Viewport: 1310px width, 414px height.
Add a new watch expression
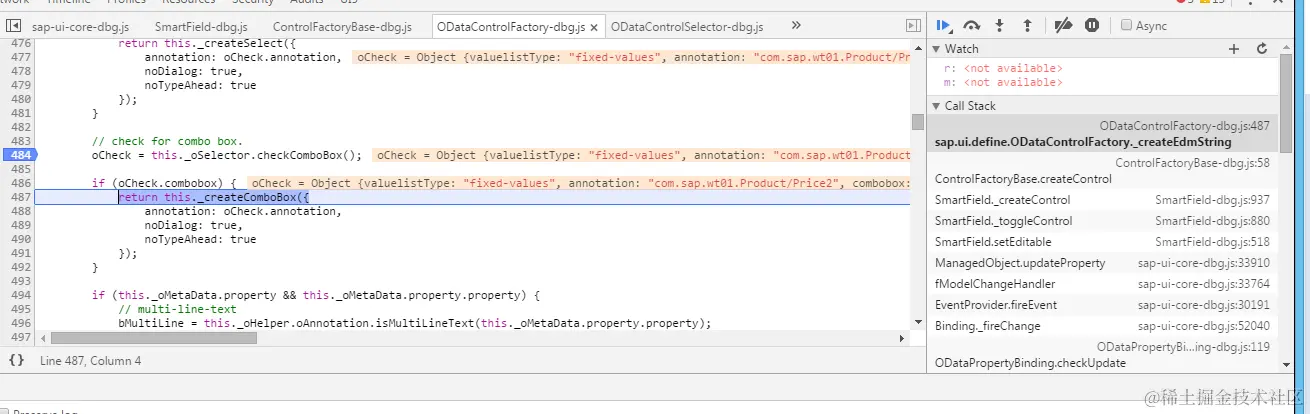tap(1234, 48)
